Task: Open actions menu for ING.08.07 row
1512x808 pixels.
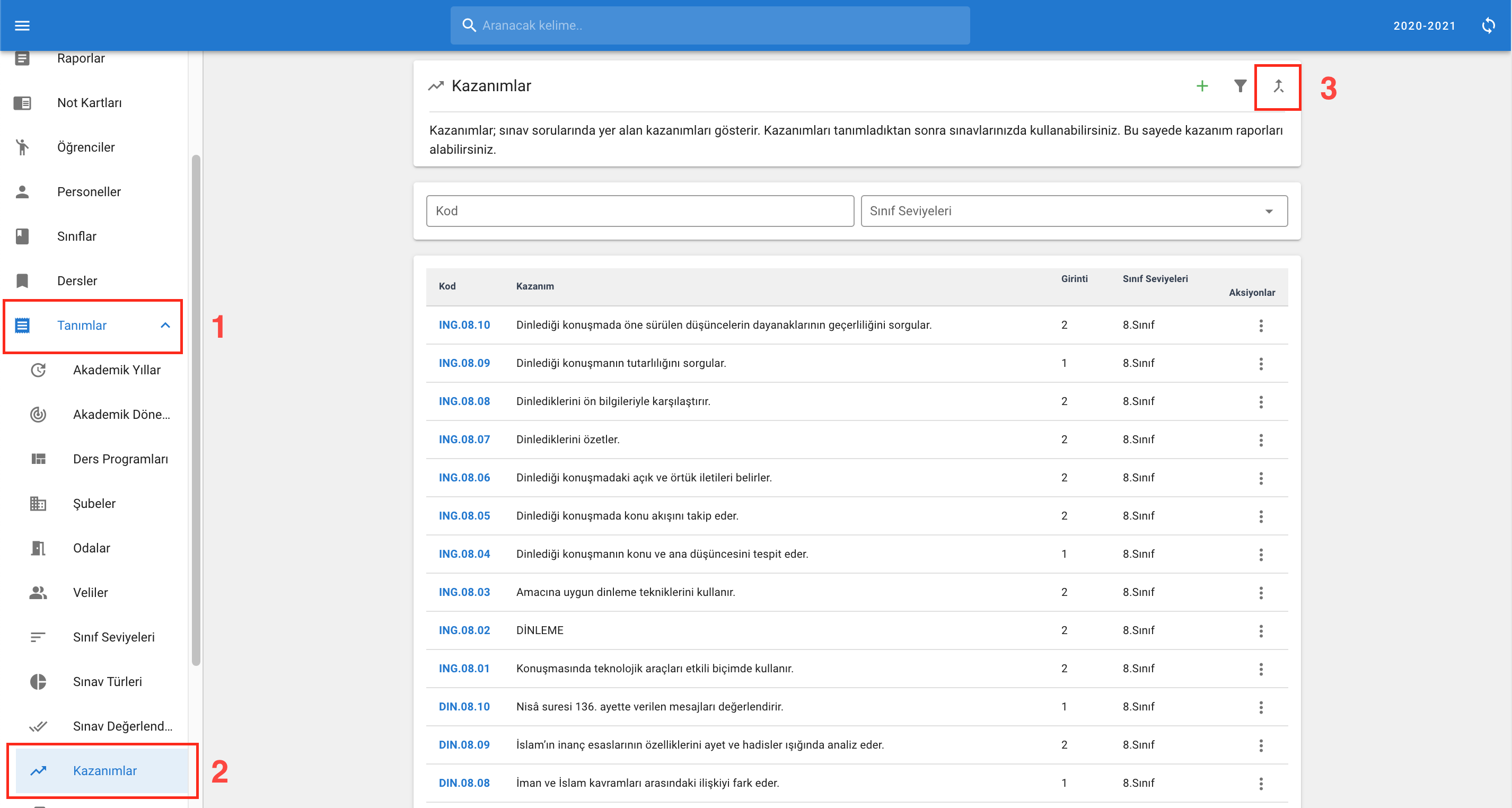Action: pos(1260,440)
